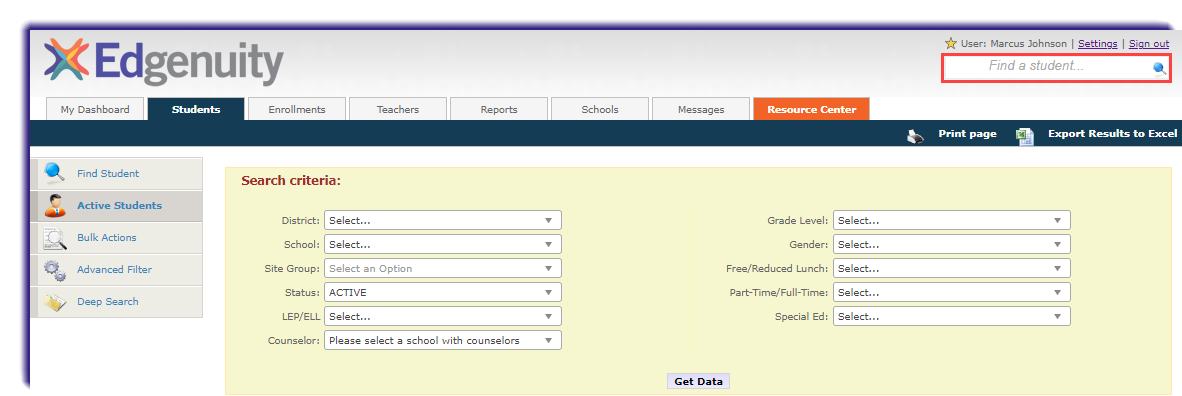This screenshot has width=1182, height=396.
Task: Open the District dropdown
Action: coord(442,220)
